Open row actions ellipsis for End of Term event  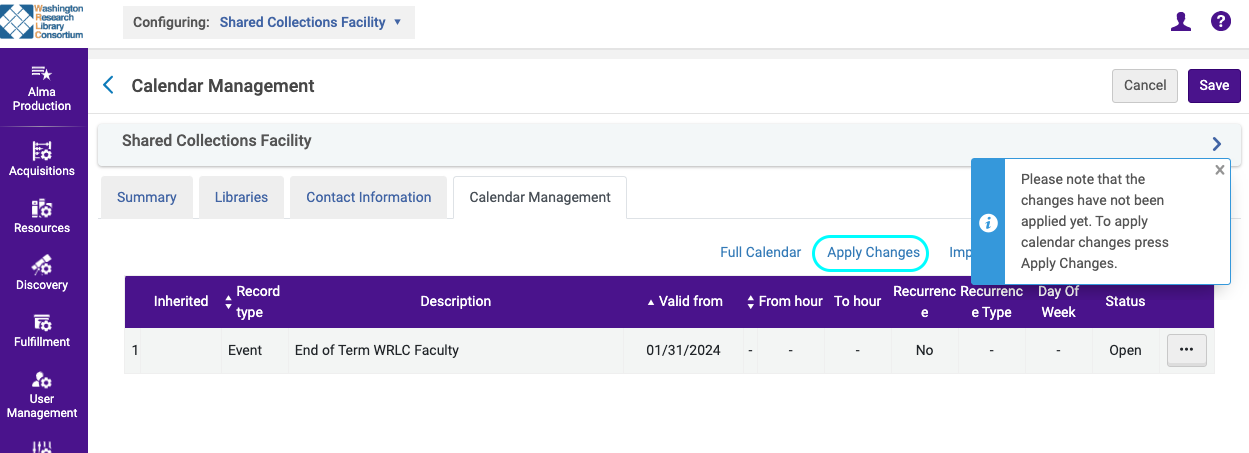pyautogui.click(x=1186, y=351)
